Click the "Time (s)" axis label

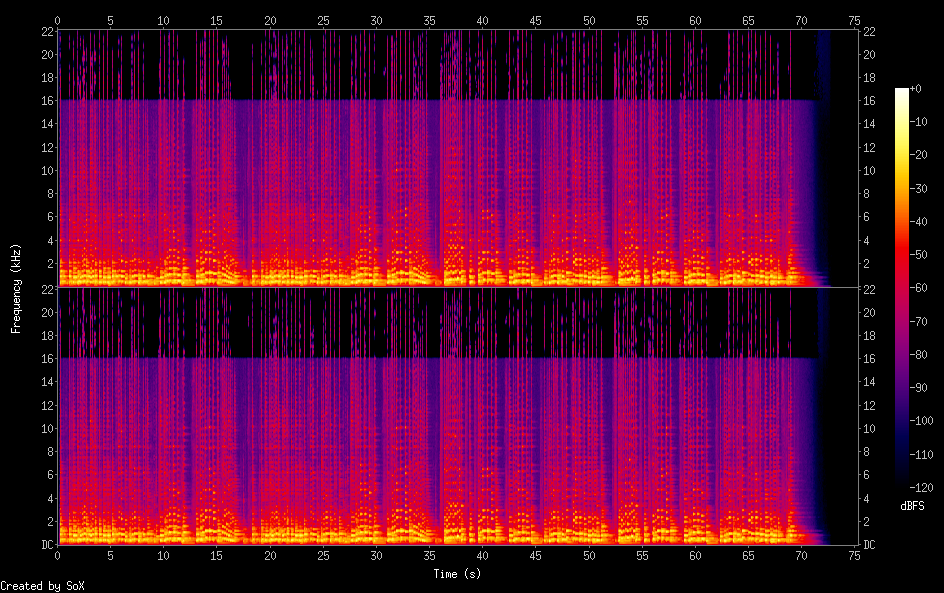click(457, 574)
